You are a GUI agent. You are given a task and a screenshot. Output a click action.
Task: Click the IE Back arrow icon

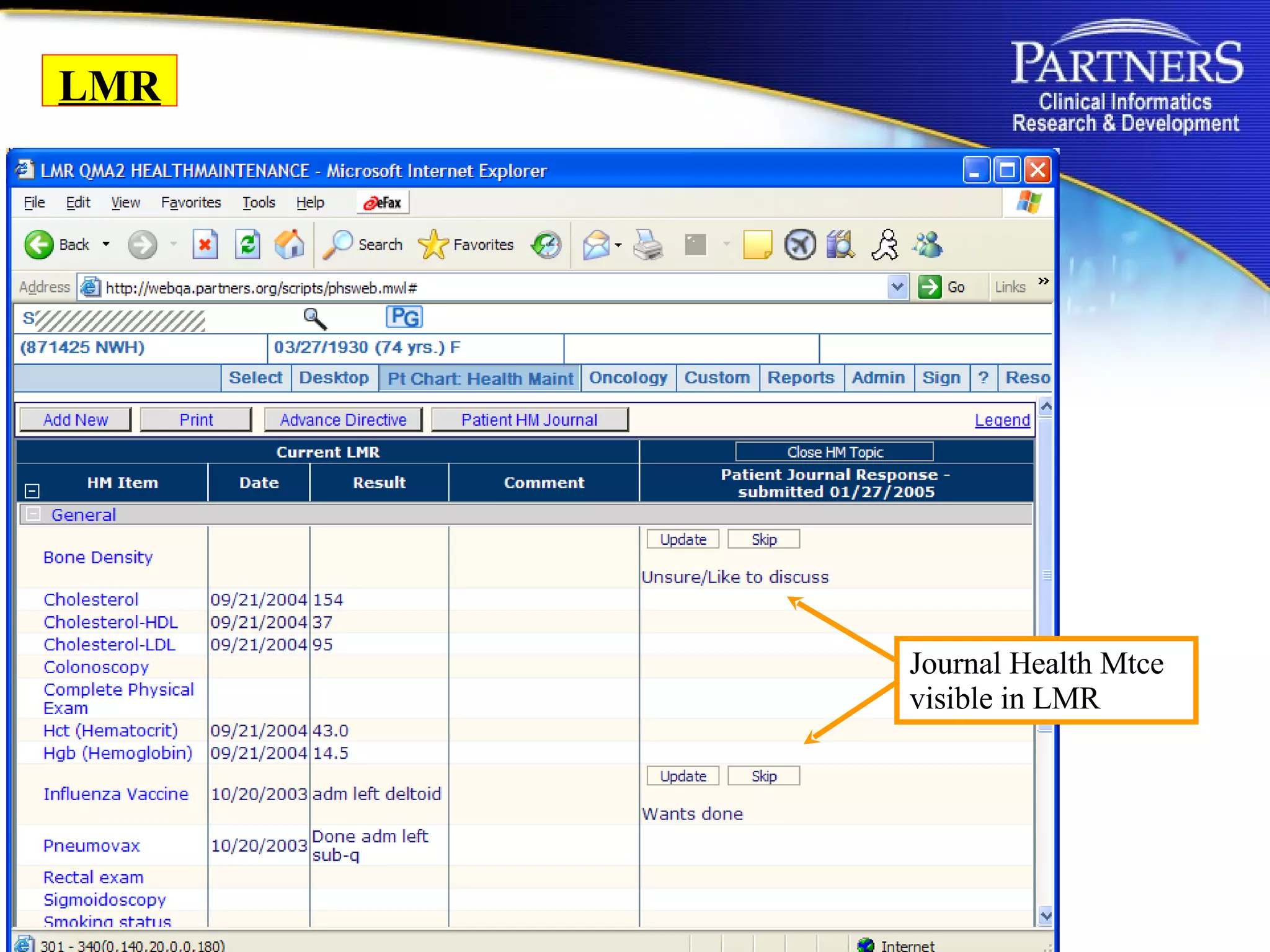pos(38,245)
